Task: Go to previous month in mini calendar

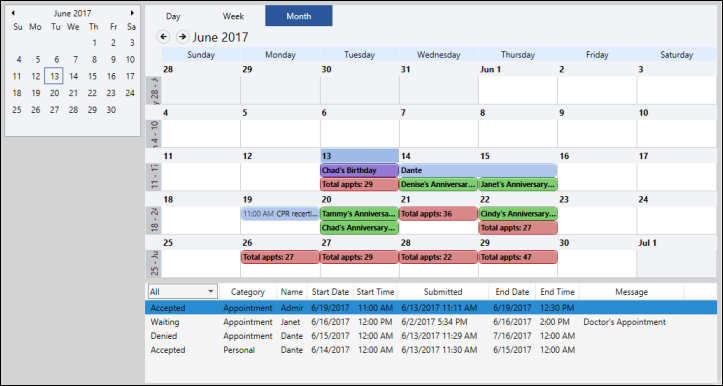Action: [13, 13]
